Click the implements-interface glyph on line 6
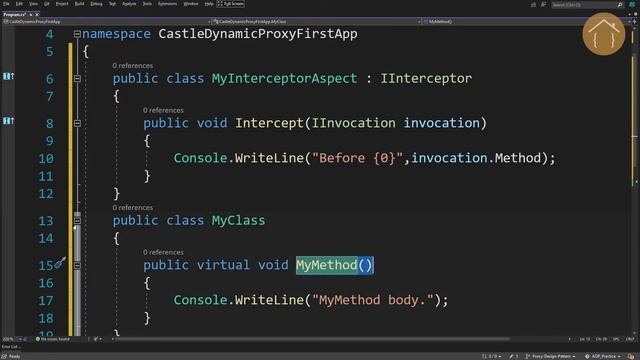Viewport: 640px width, 360px height. 8,76
